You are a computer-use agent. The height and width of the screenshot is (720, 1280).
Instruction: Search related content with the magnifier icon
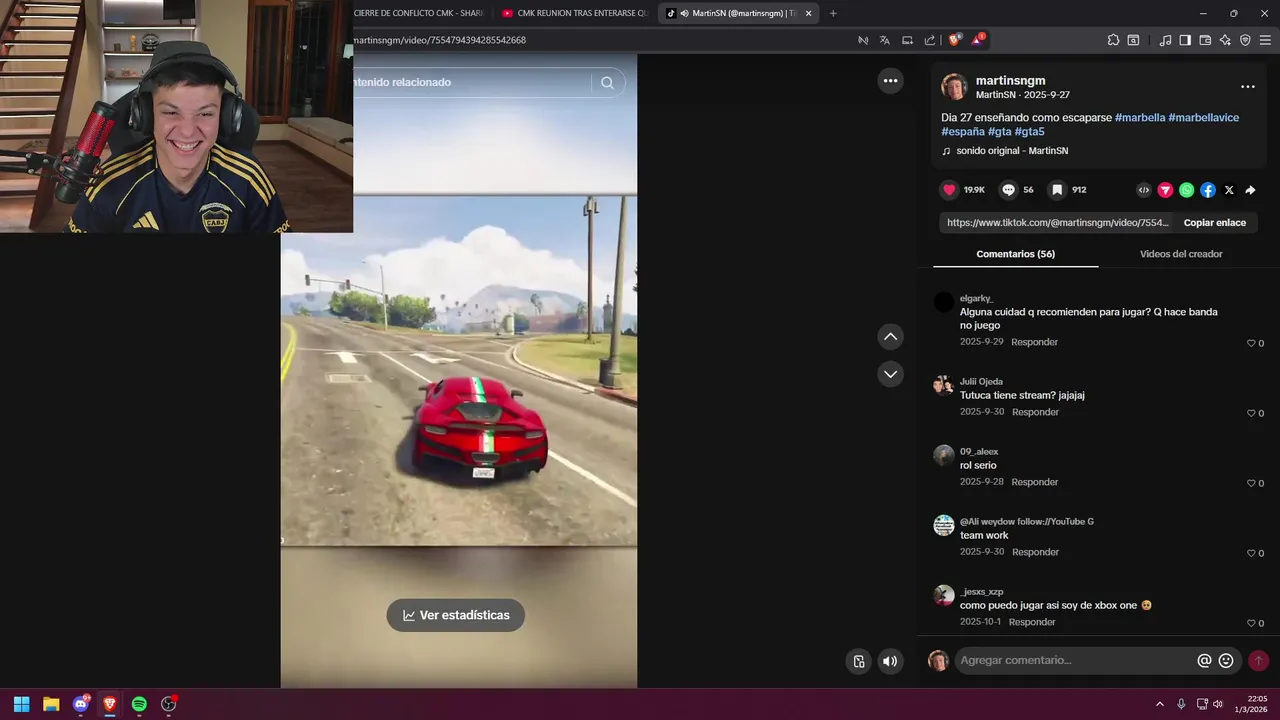click(x=607, y=82)
